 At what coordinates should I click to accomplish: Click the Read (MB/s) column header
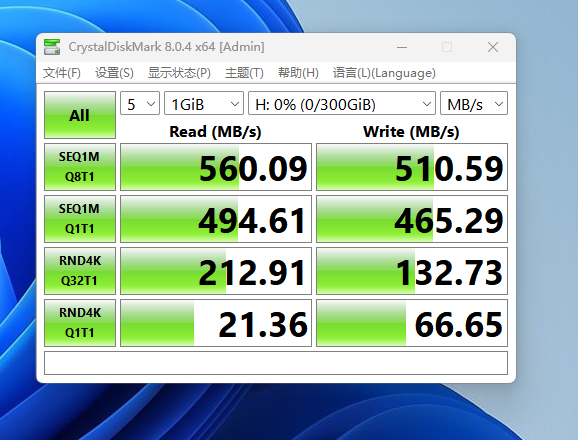[215, 132]
